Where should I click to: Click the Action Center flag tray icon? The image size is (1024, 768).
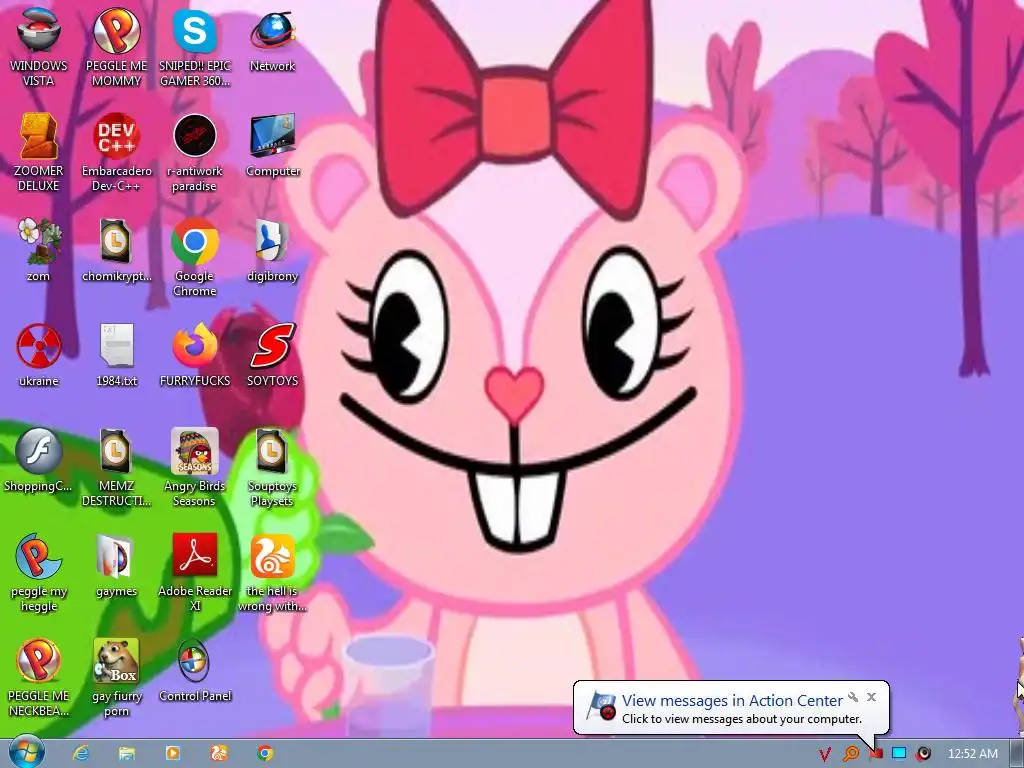(876, 754)
